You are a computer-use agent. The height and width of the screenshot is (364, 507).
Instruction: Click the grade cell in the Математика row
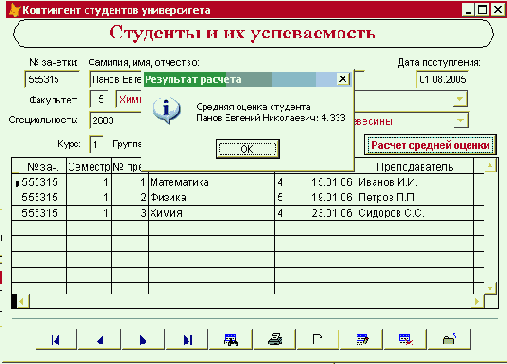point(280,182)
